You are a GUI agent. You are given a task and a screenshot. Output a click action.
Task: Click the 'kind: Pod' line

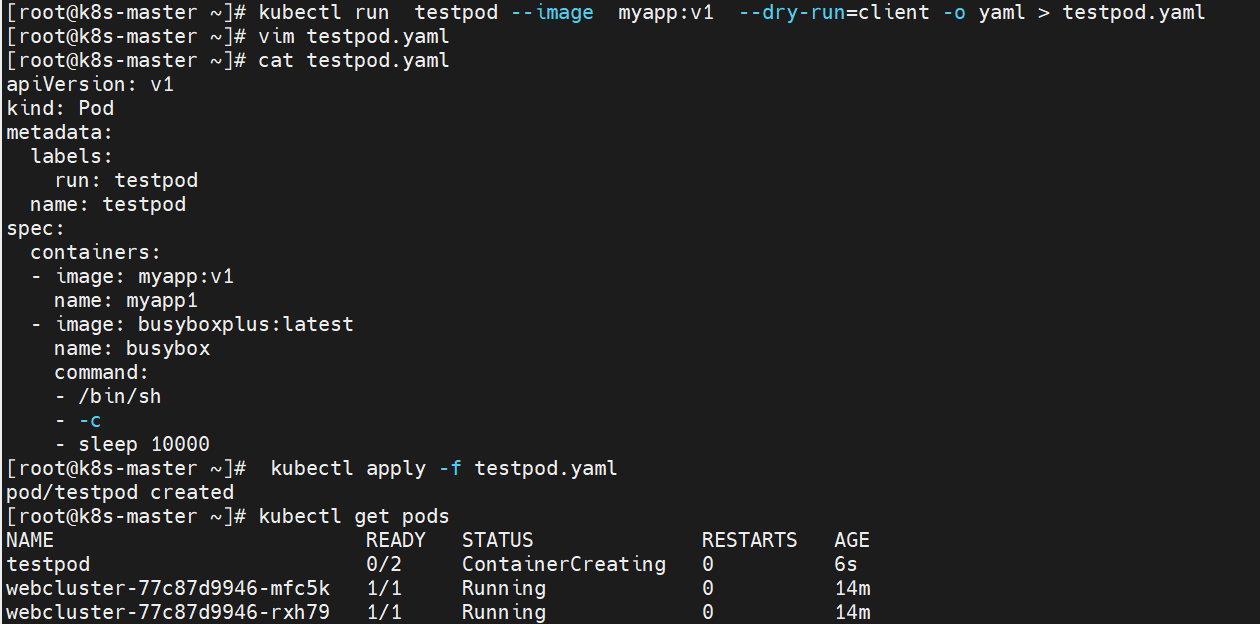coord(60,108)
